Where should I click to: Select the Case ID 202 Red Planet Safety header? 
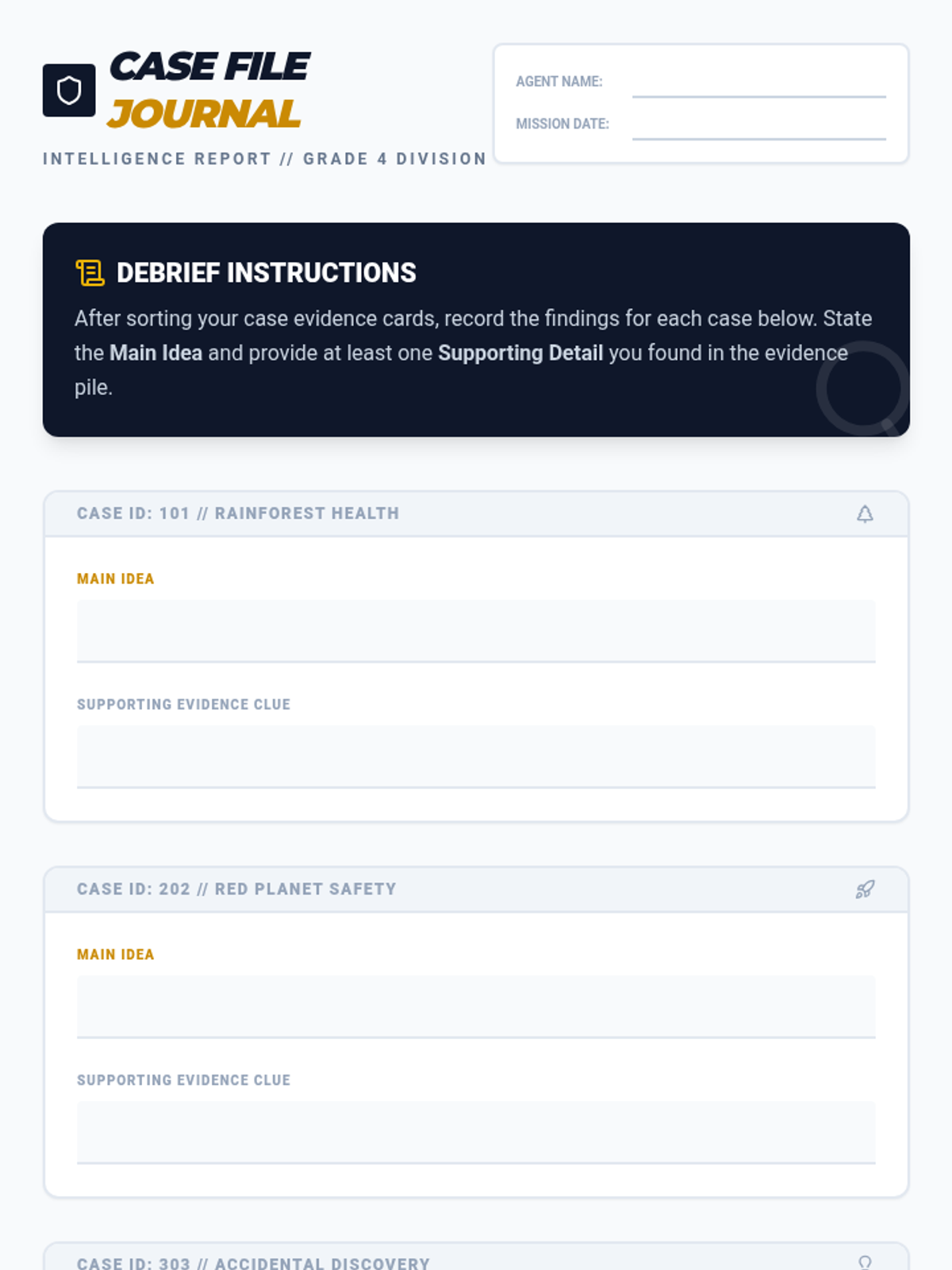point(236,889)
